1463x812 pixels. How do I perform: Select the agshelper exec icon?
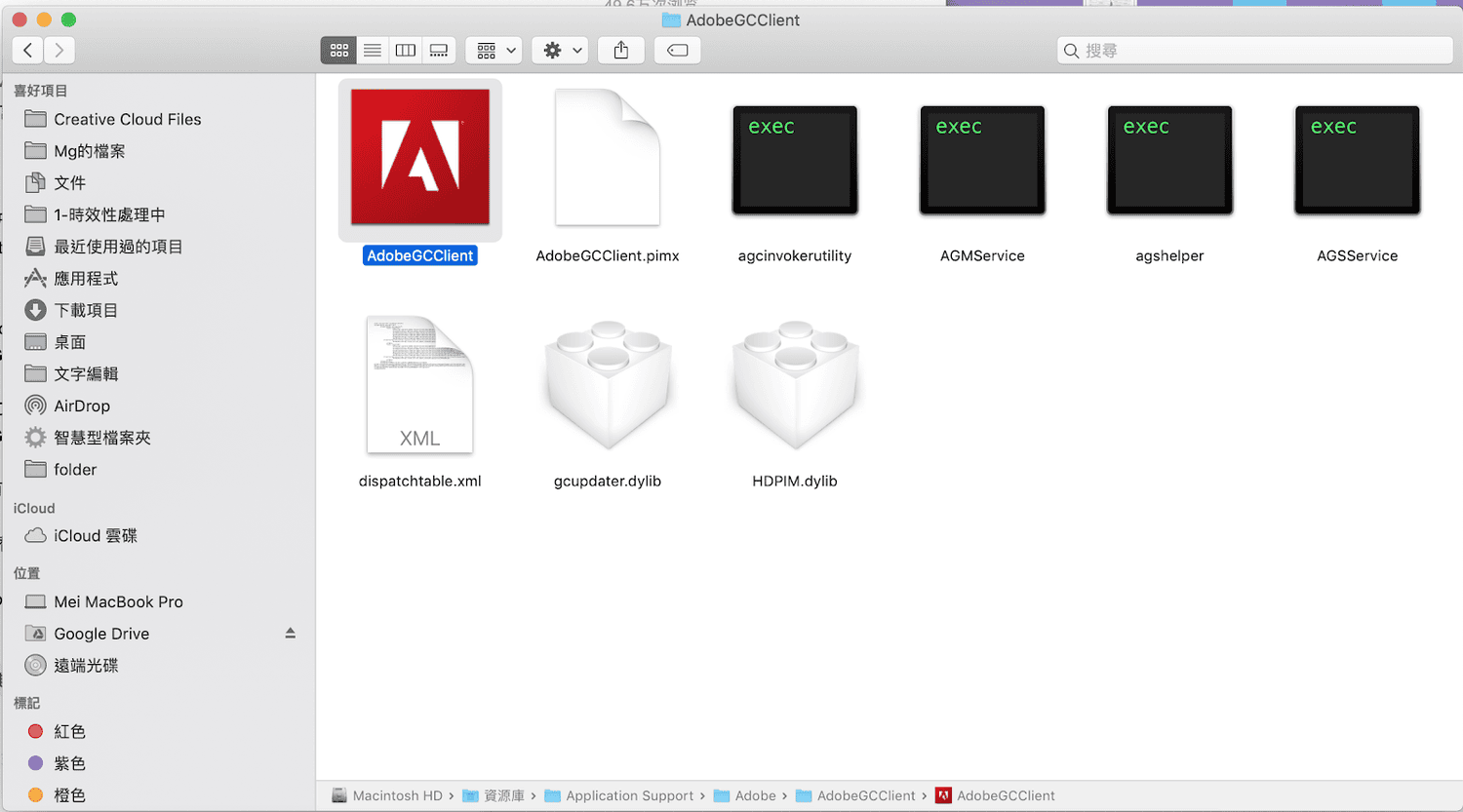(x=1169, y=160)
